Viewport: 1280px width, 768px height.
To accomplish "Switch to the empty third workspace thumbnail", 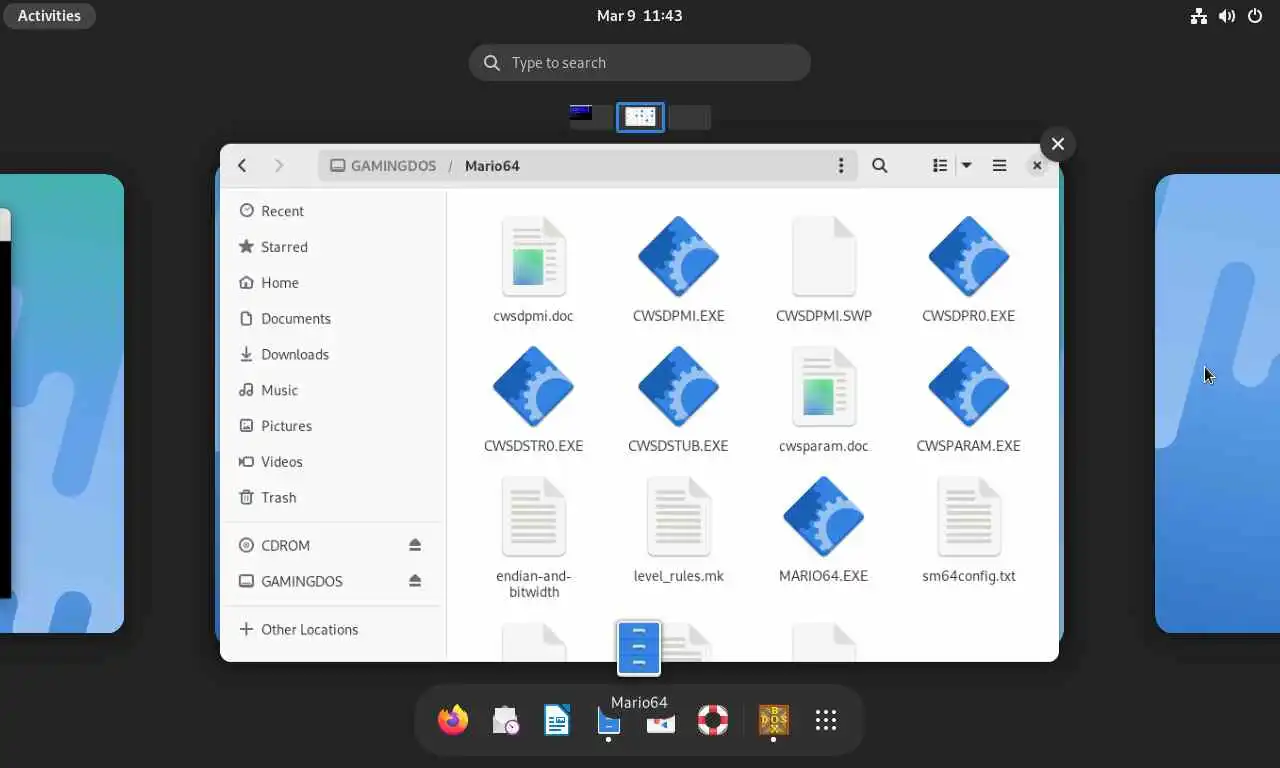I will (x=690, y=117).
